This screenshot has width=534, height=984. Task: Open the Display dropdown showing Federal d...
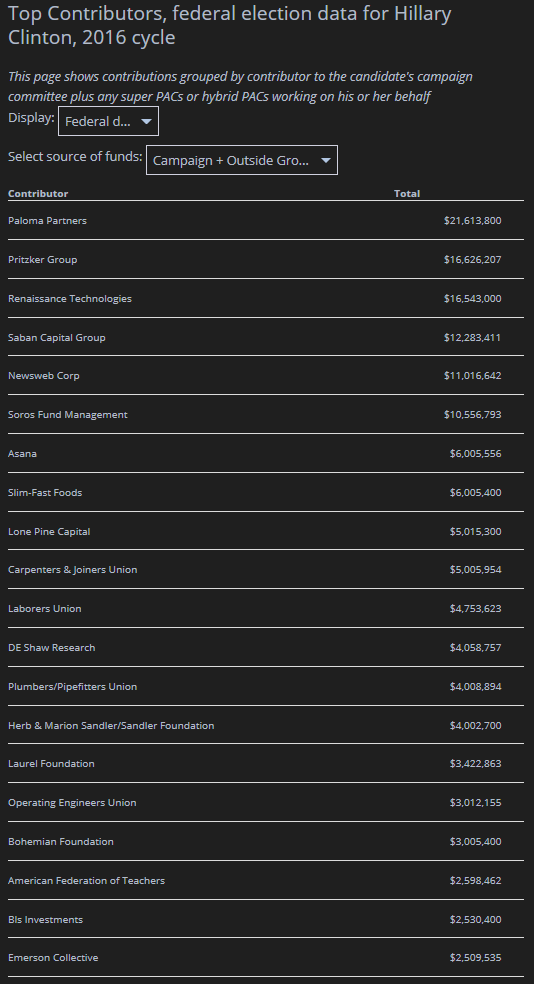coord(108,121)
